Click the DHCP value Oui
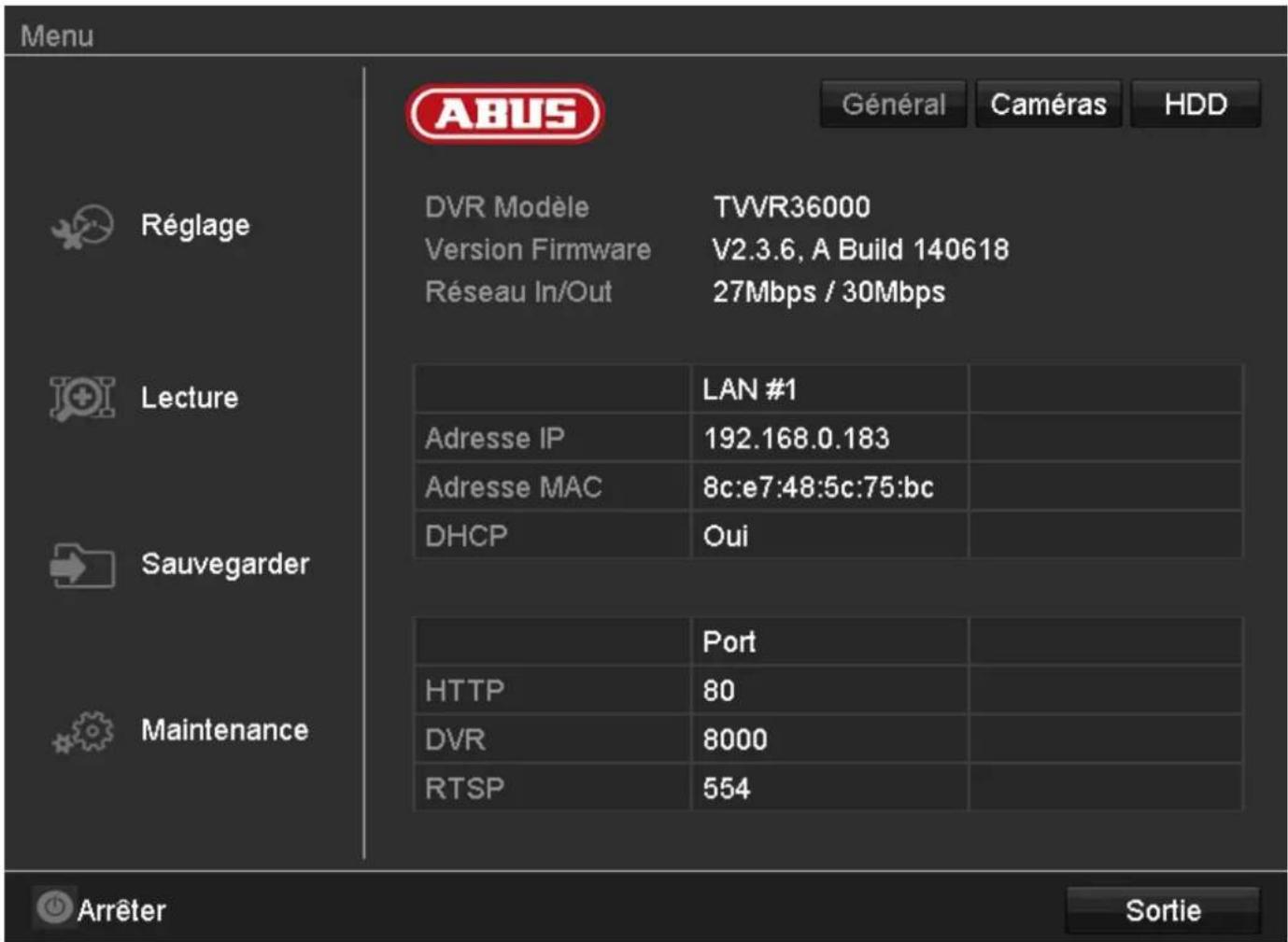The height and width of the screenshot is (942, 1288). [x=726, y=536]
